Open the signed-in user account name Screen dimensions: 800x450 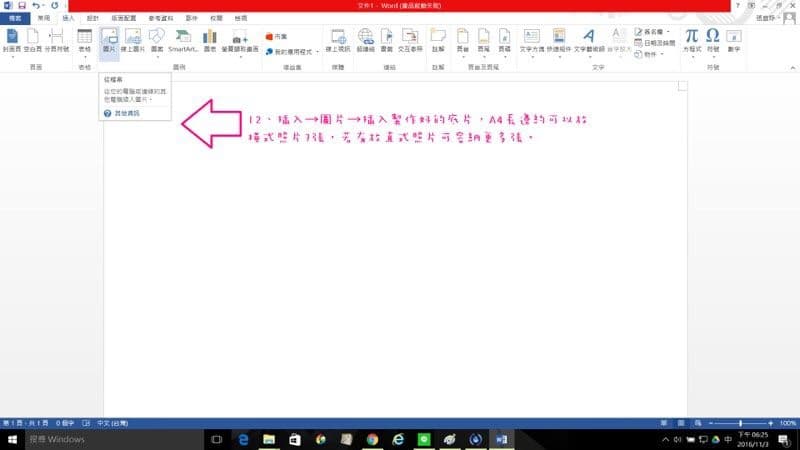765,18
